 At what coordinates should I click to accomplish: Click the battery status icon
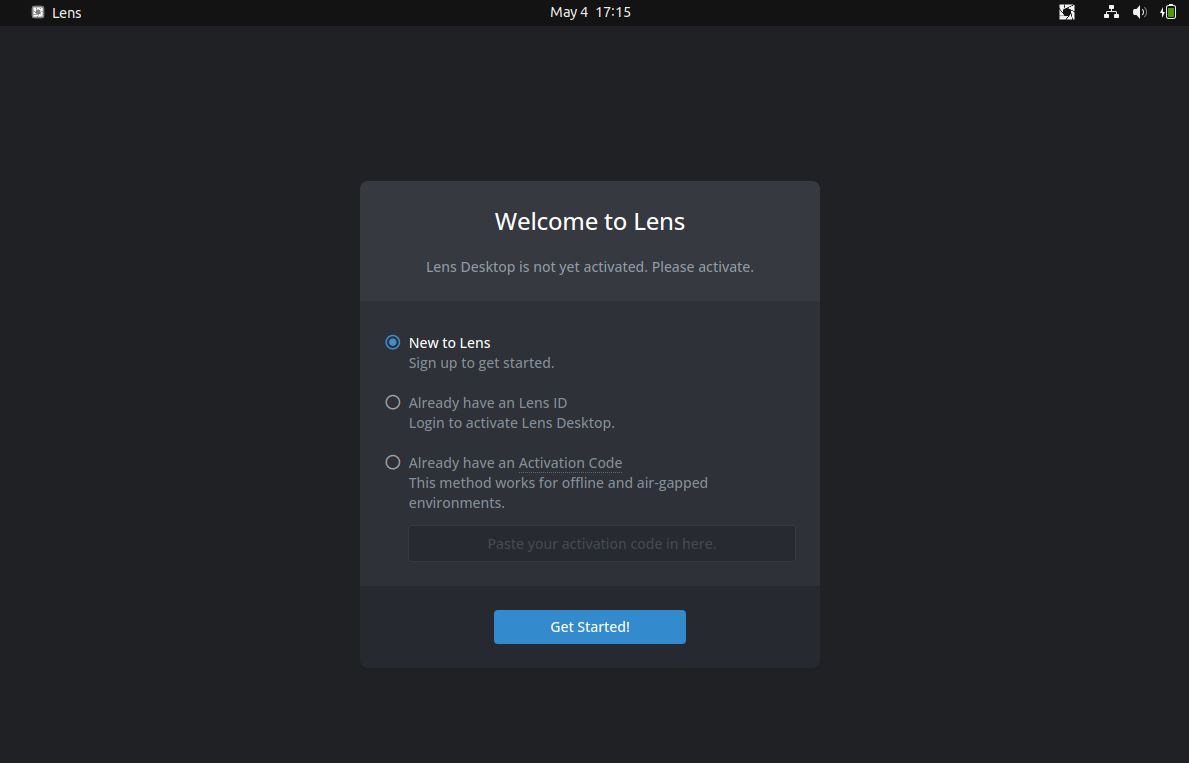1168,12
